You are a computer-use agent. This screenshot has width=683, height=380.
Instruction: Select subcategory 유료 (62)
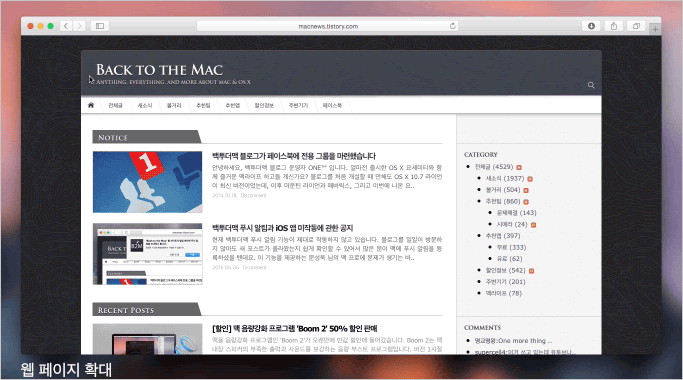click(510, 258)
